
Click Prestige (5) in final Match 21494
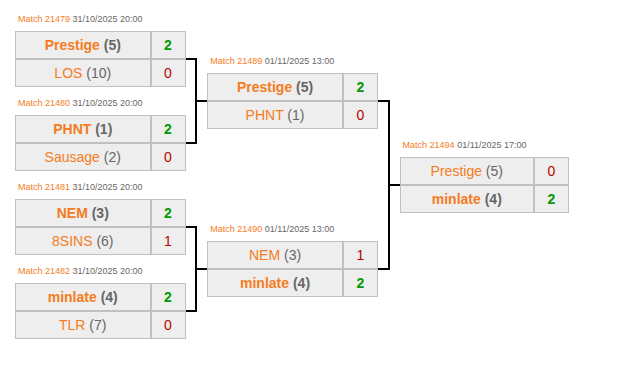pyautogui.click(x=467, y=171)
